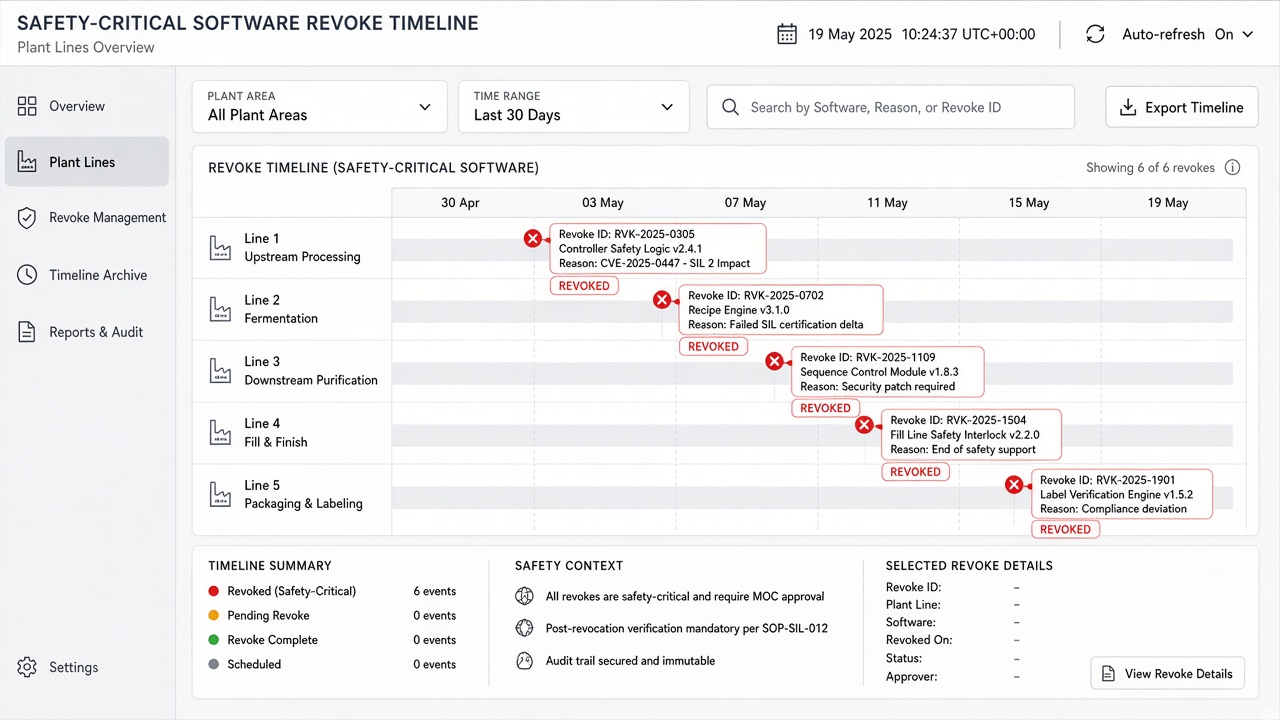Screen dimensions: 1280x720
Task: Expand the Plant Area dropdown
Action: point(319,107)
